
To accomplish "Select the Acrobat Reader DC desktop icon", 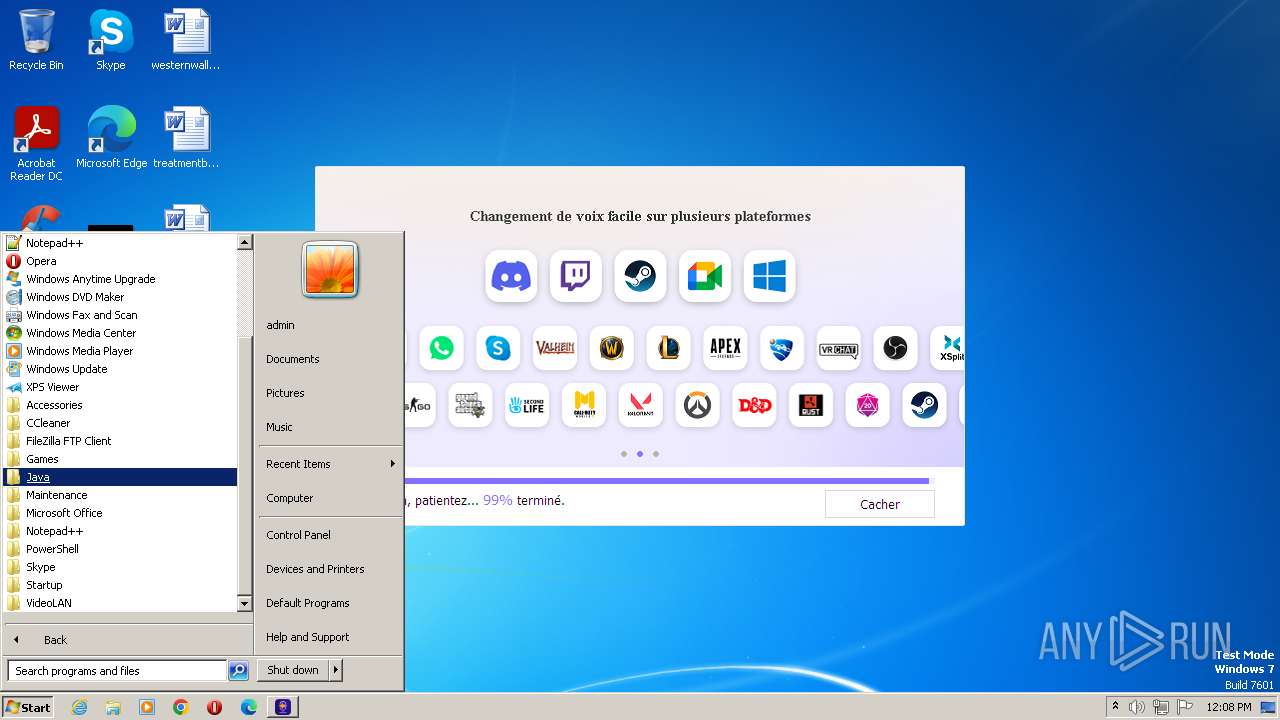I will coord(36,145).
